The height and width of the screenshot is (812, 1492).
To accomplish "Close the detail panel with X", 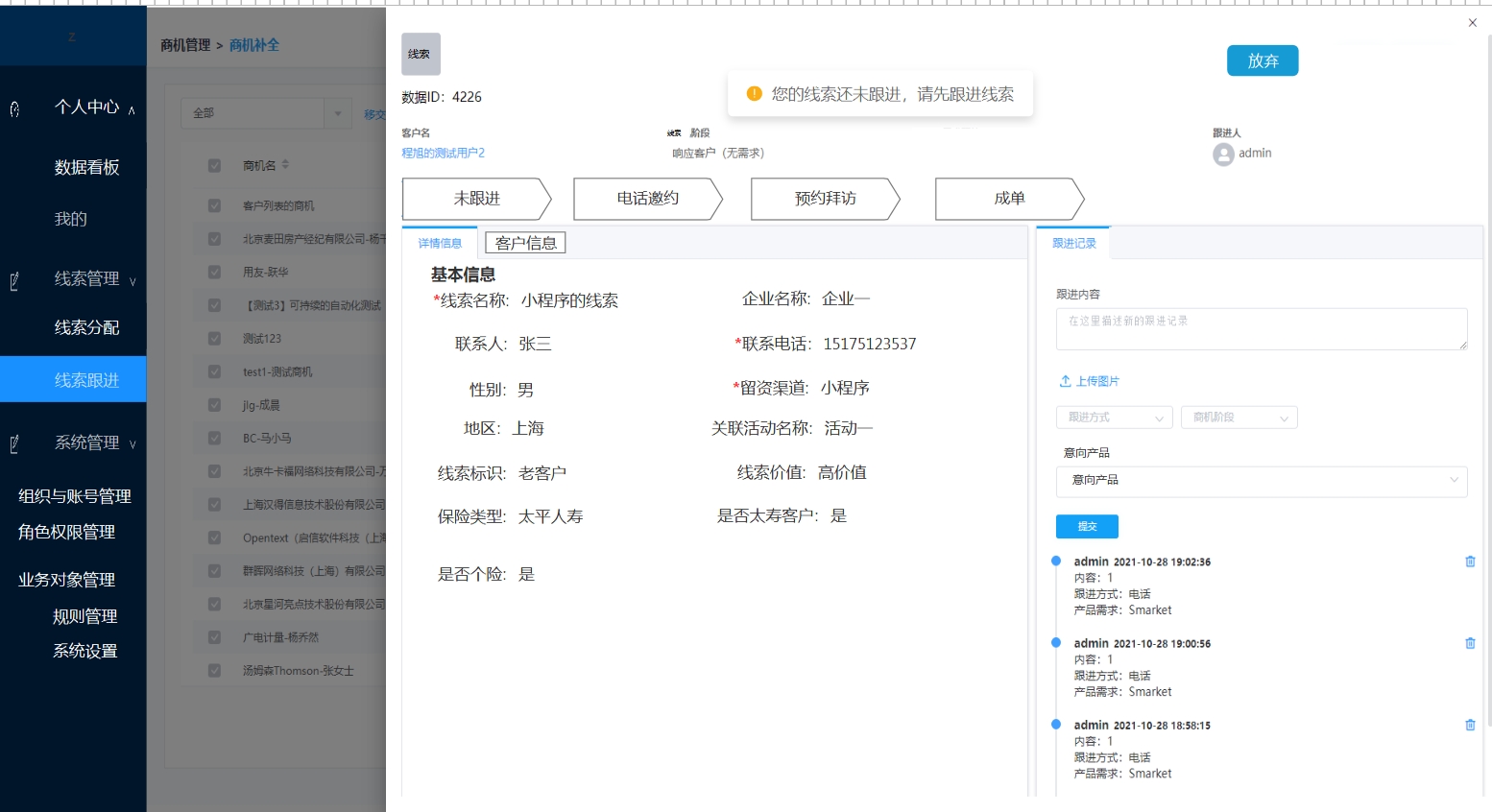I will [x=1473, y=22].
